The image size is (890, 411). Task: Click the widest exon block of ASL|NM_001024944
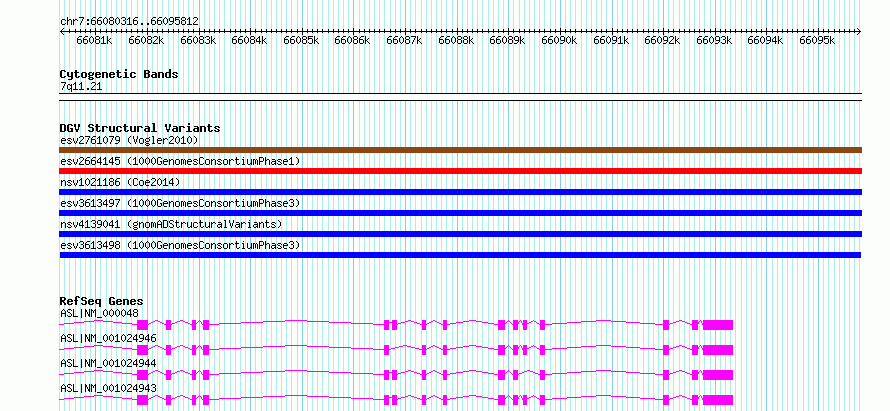pyautogui.click(x=718, y=375)
